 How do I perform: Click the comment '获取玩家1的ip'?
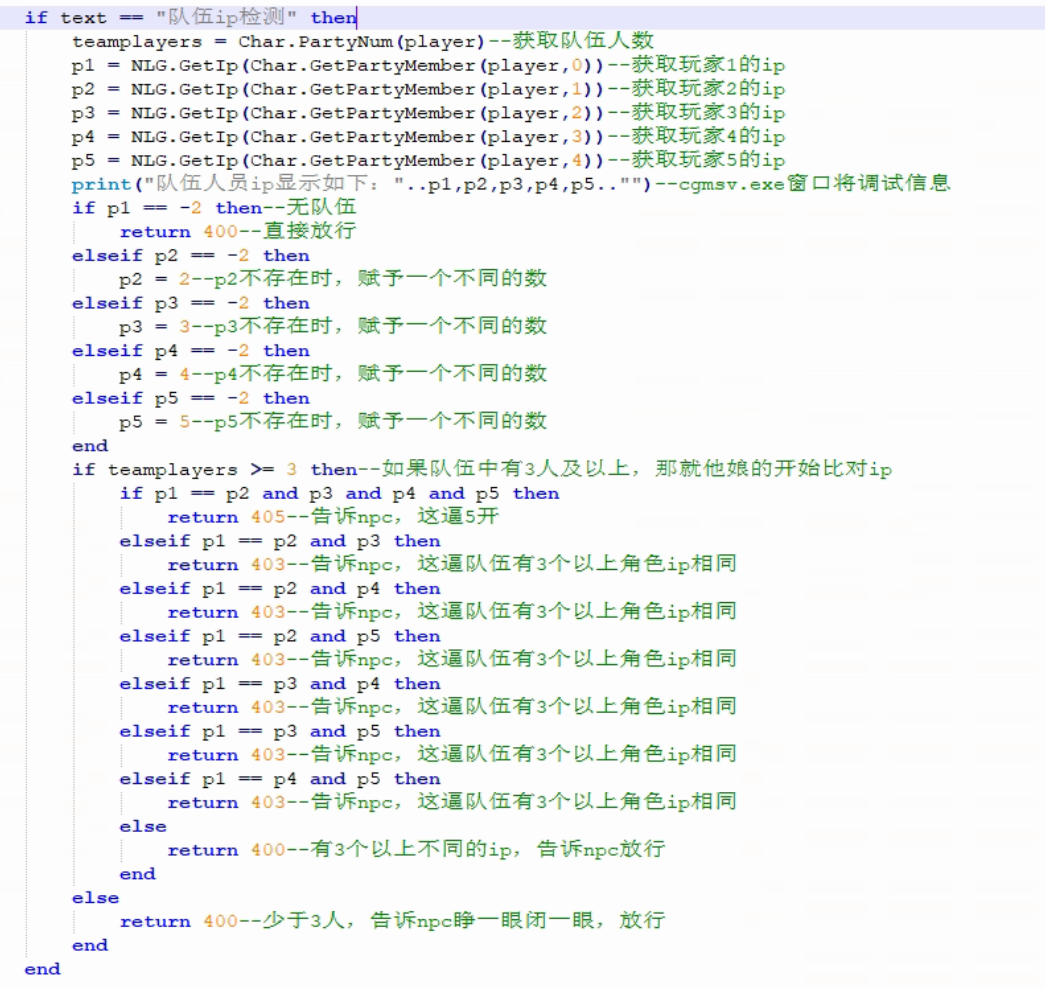tap(708, 65)
